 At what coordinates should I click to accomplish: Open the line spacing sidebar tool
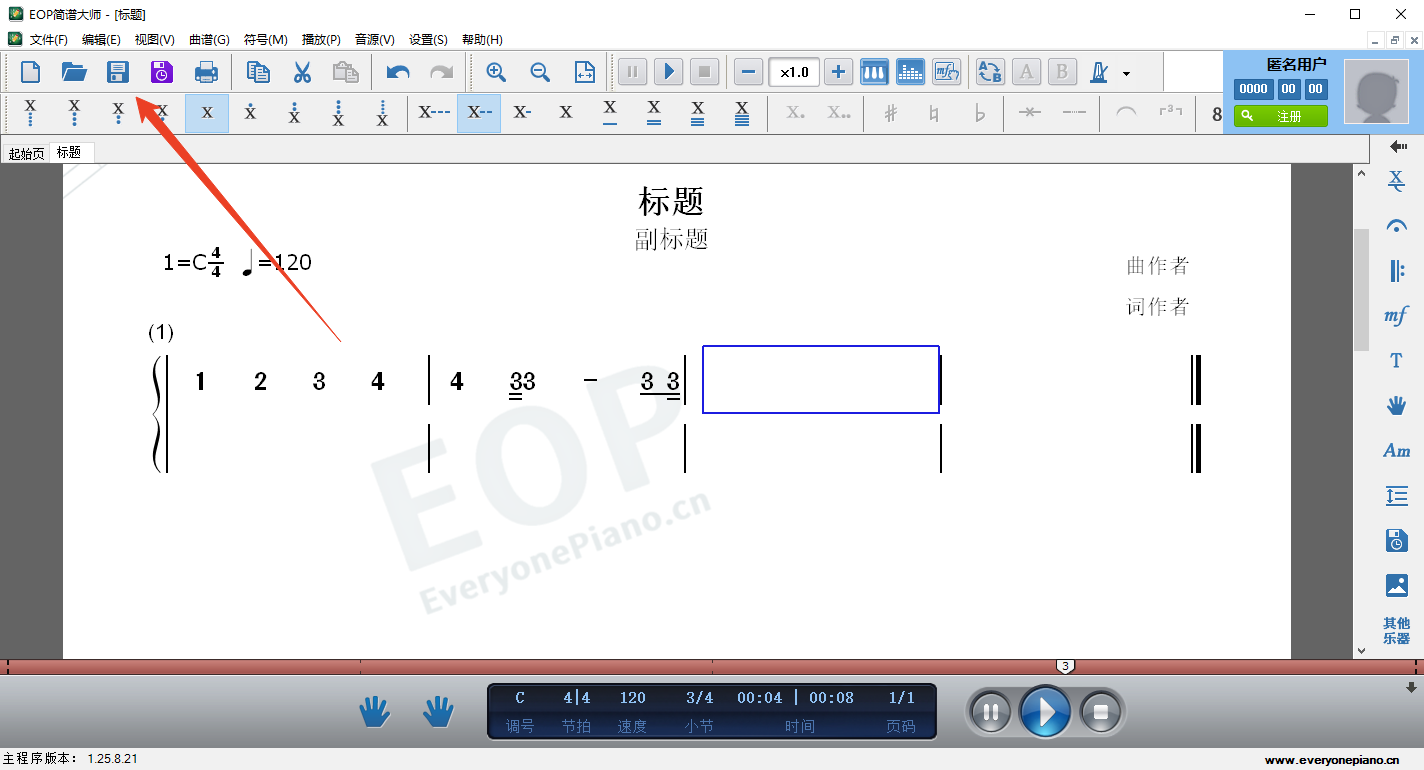click(1397, 496)
